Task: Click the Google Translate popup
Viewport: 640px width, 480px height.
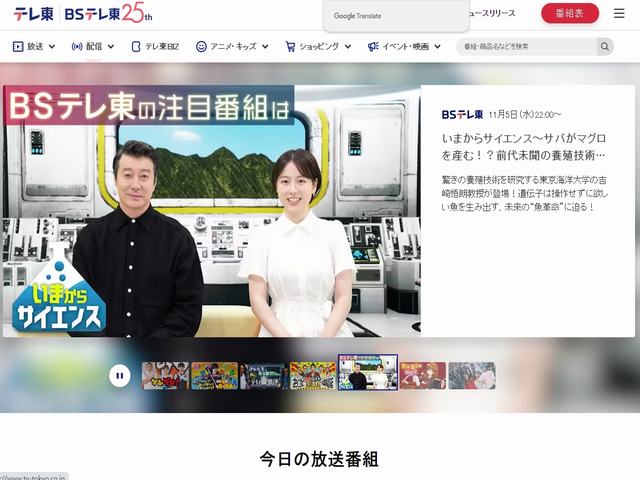Action: click(396, 16)
